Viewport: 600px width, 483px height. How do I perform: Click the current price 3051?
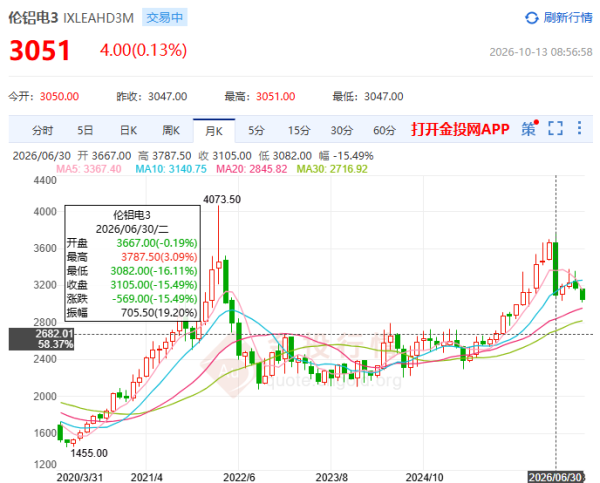(x=39, y=51)
